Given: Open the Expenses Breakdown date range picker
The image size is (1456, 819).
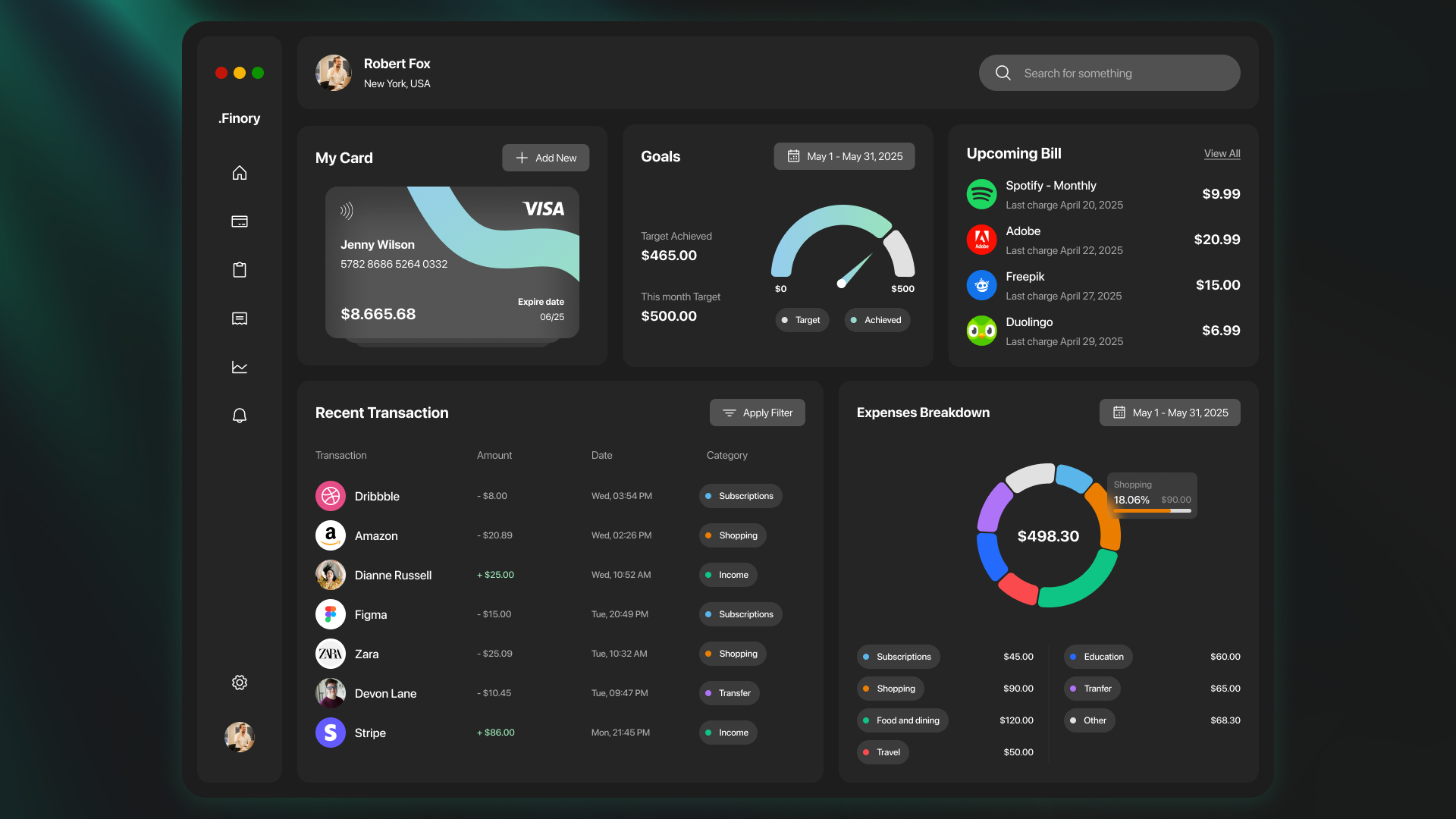Looking at the screenshot, I should pyautogui.click(x=1170, y=413).
